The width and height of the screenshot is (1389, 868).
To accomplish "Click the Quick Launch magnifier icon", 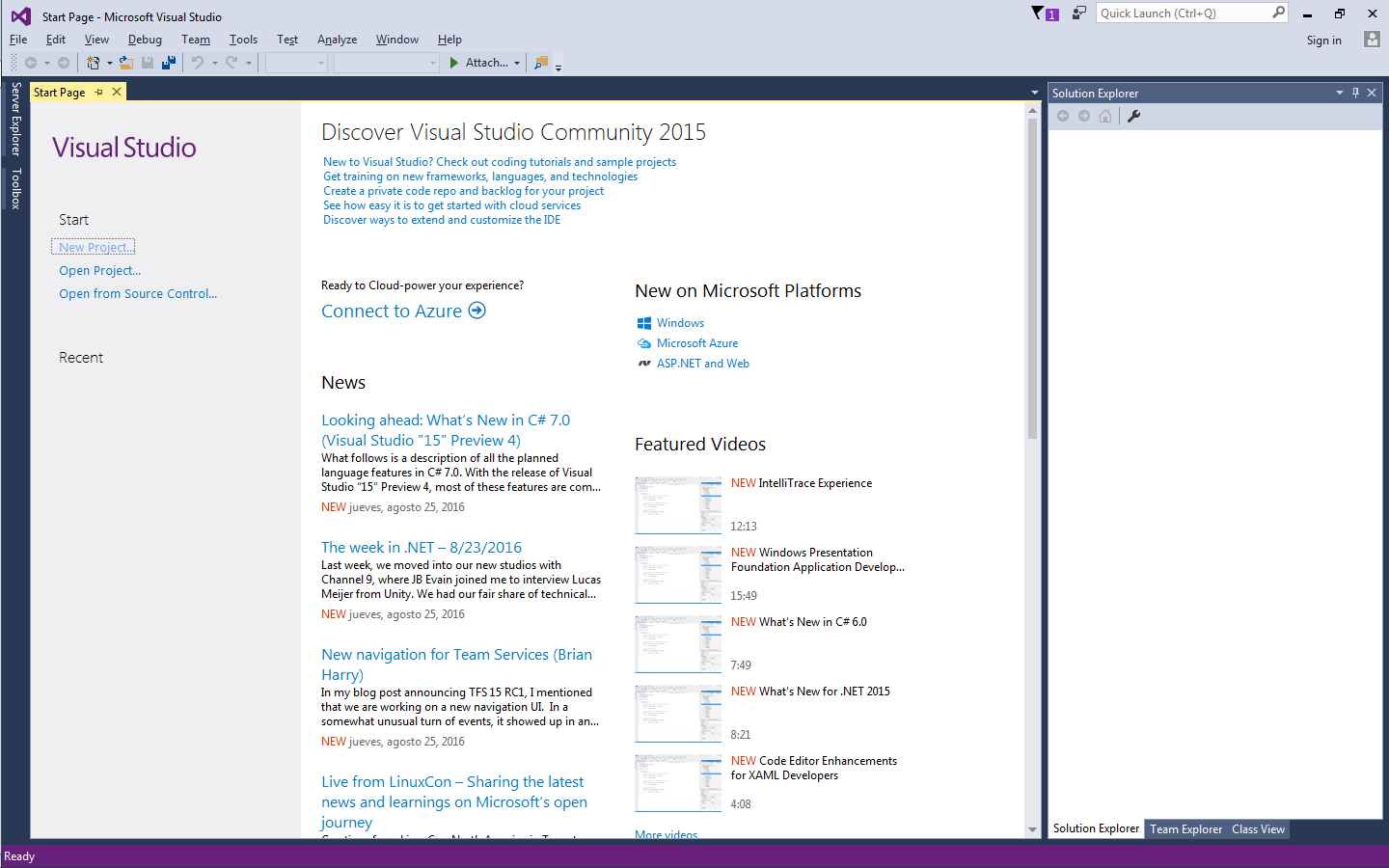I will coord(1279,13).
